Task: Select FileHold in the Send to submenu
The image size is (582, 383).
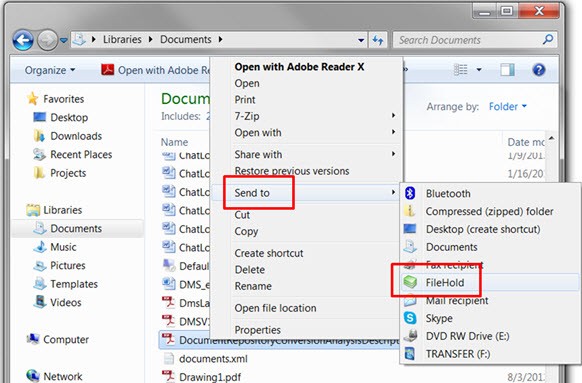Action: tap(490, 282)
